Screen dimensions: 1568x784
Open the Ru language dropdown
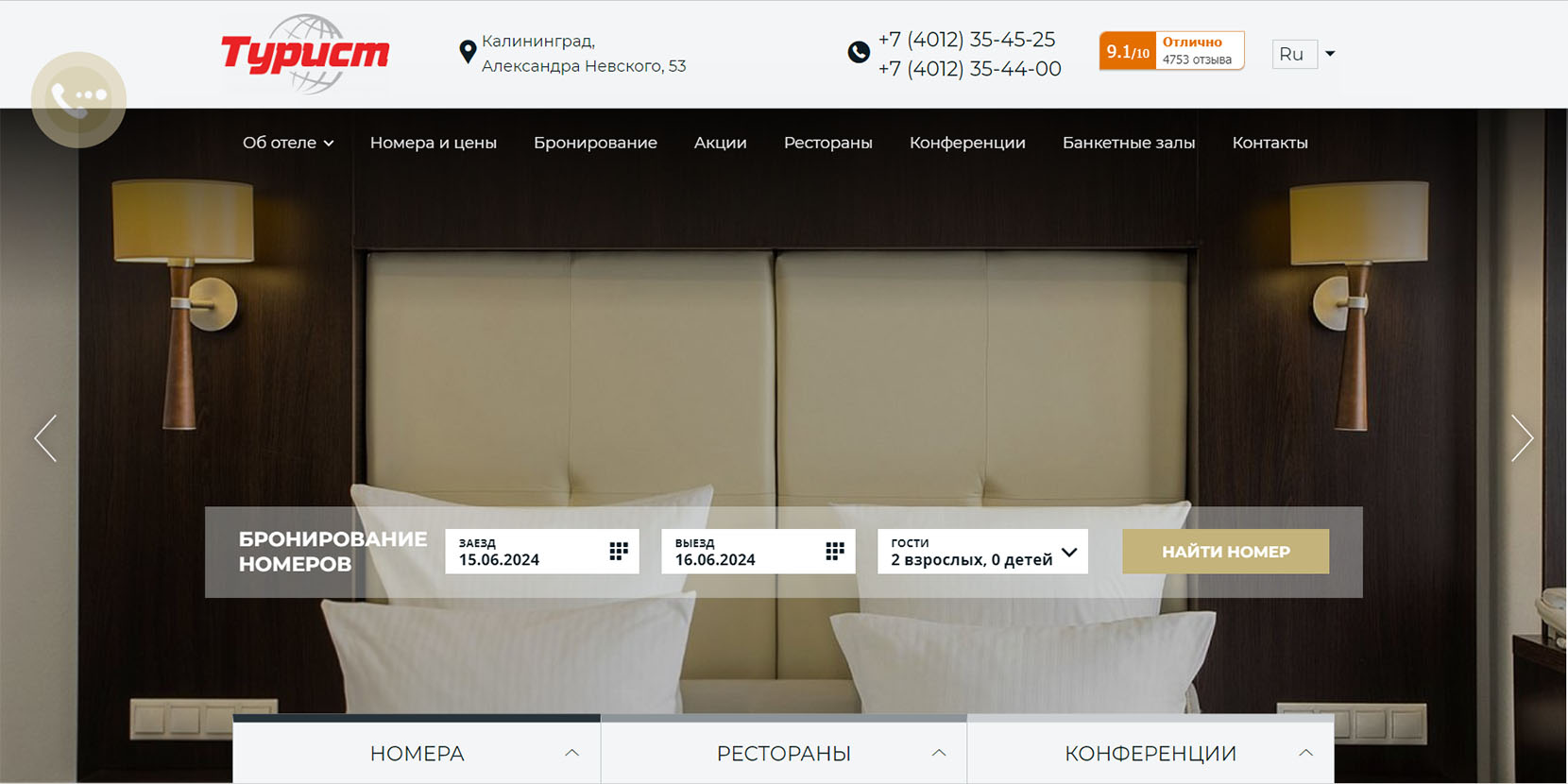click(x=1304, y=54)
